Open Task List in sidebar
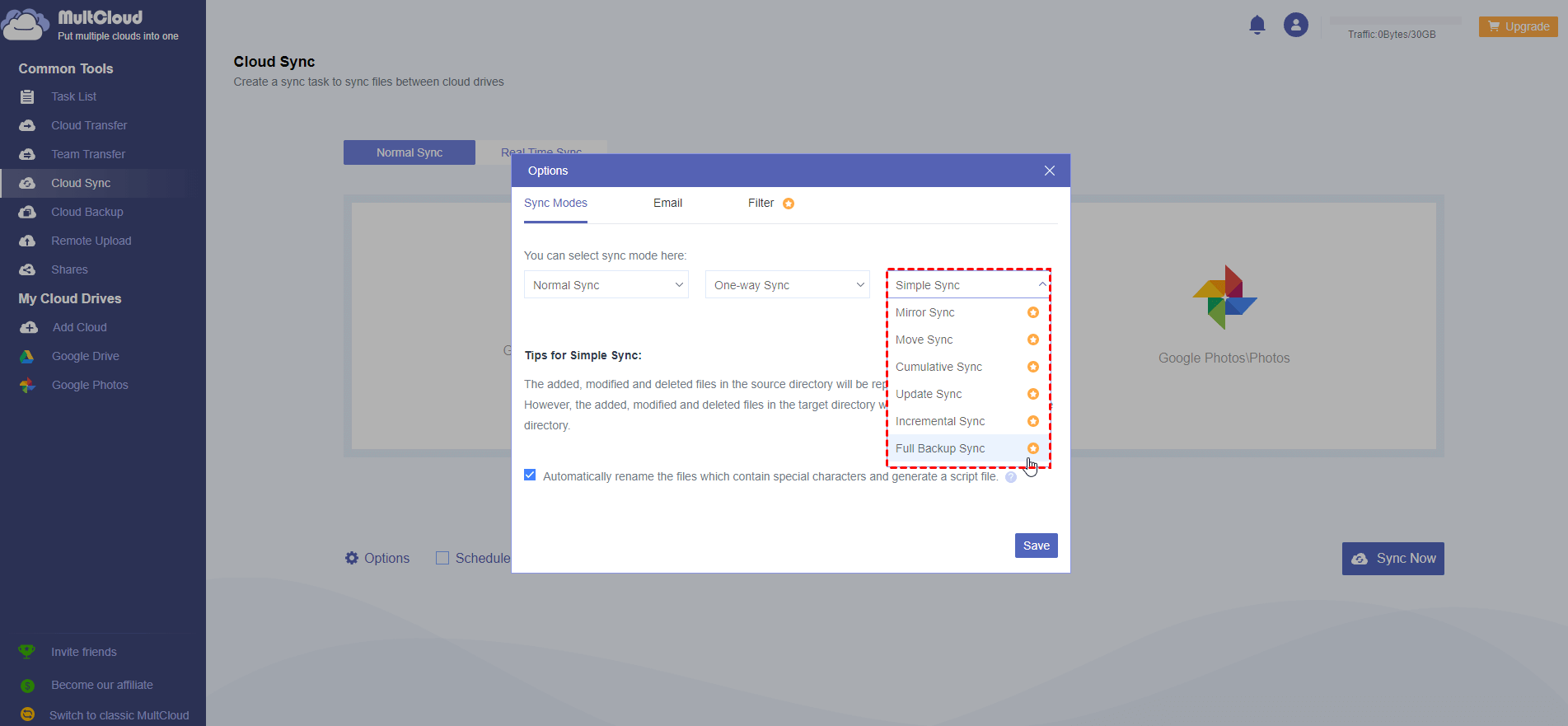 pos(73,97)
